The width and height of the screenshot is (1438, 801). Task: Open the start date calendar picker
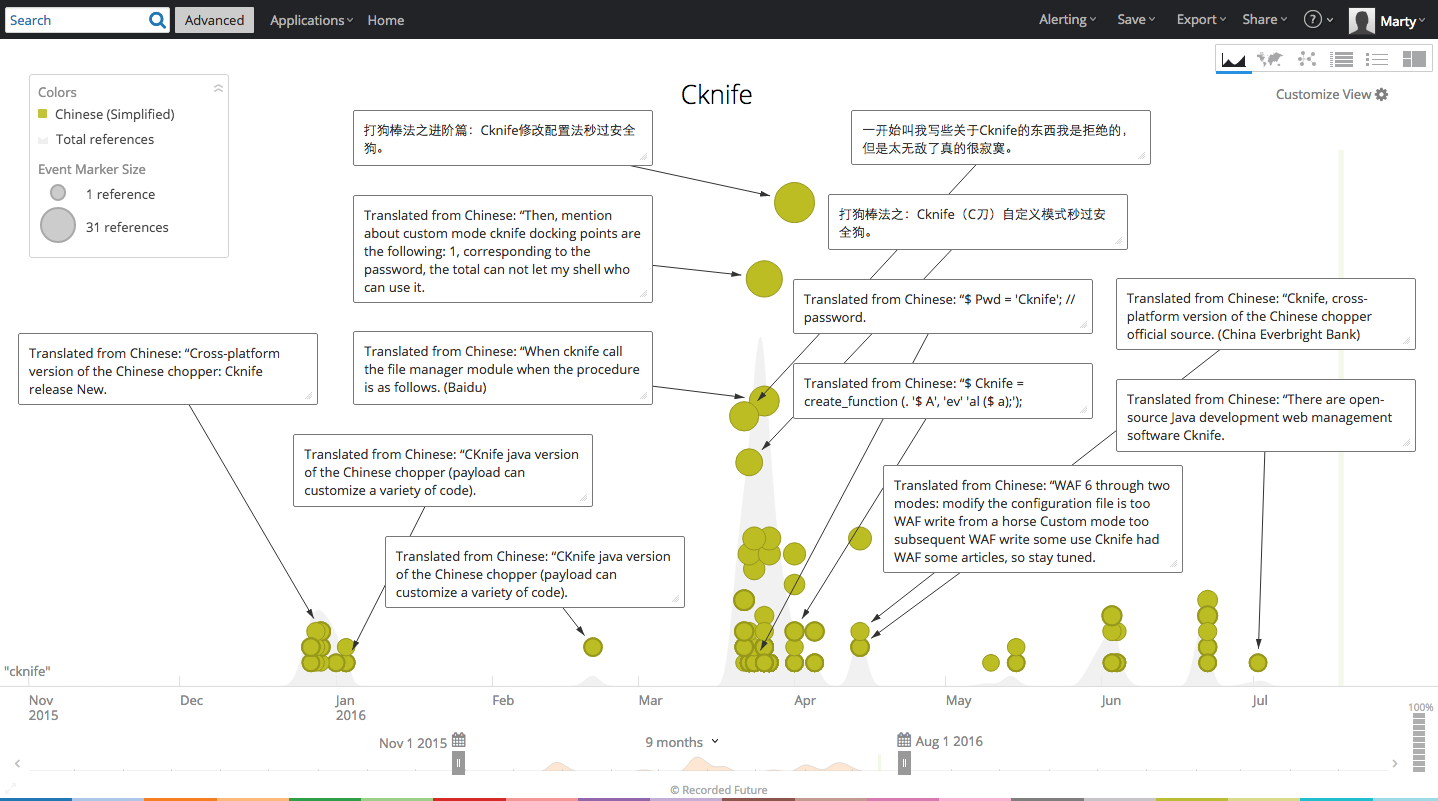(459, 741)
